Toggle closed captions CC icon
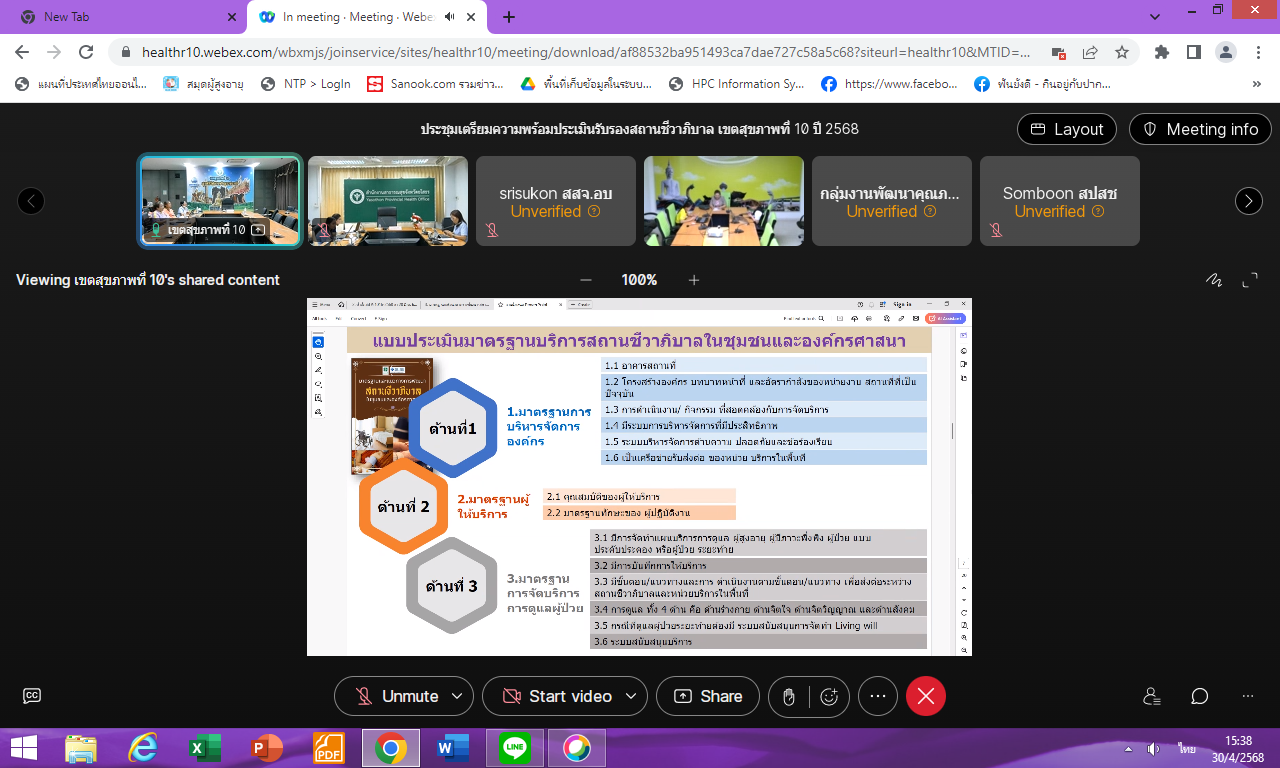1280x768 pixels. coord(32,696)
